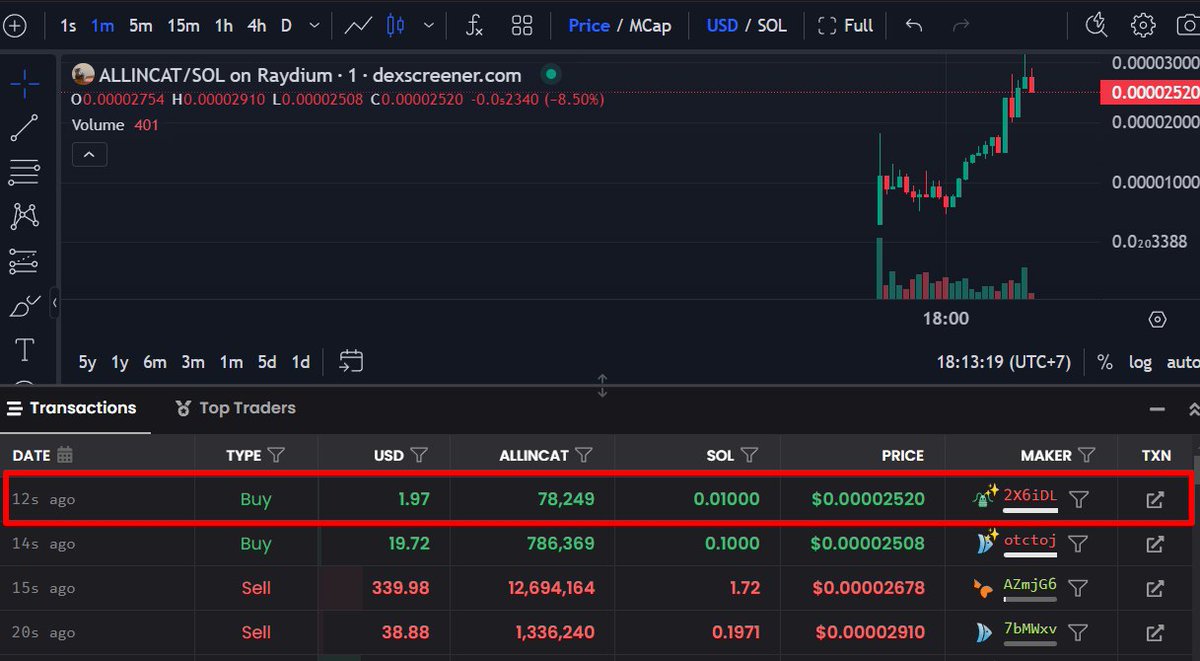Viewport: 1200px width, 661px height.
Task: Select the trend line drawing tool
Action: click(24, 128)
